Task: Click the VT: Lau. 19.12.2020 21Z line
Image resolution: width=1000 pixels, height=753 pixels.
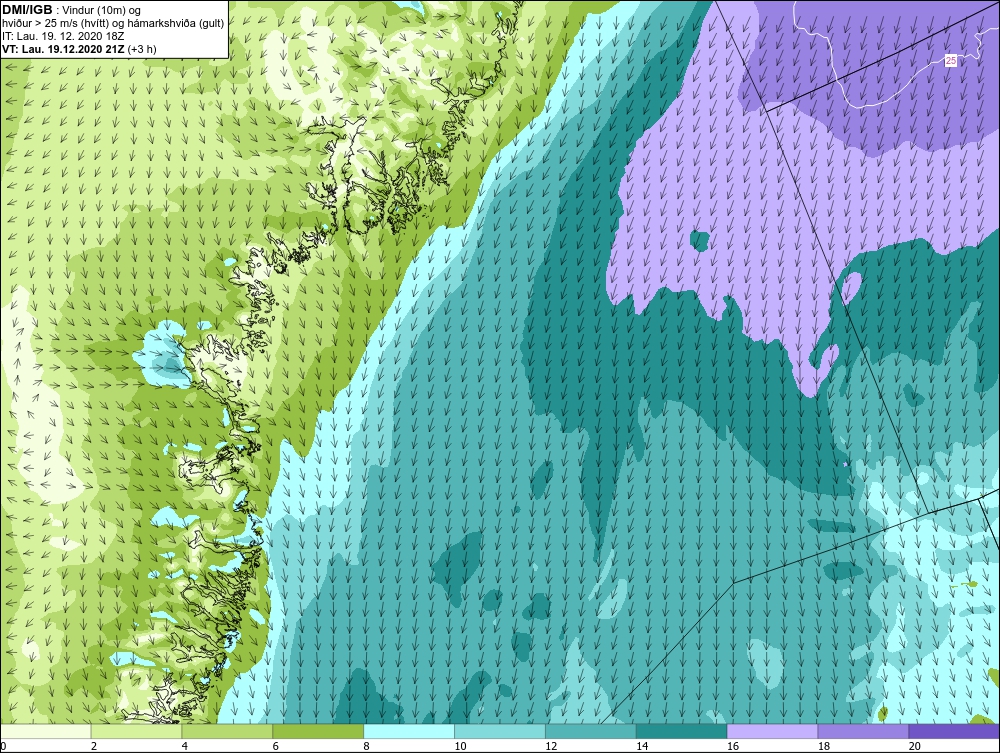Action: 79,49
